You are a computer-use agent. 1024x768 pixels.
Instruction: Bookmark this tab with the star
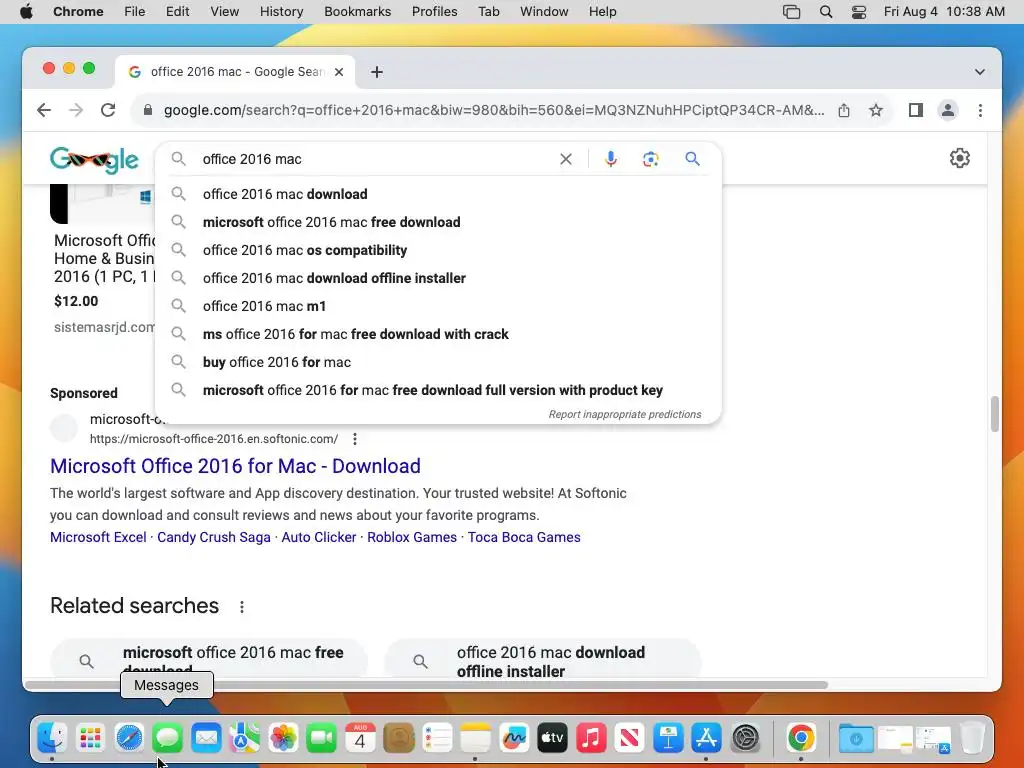tap(876, 110)
